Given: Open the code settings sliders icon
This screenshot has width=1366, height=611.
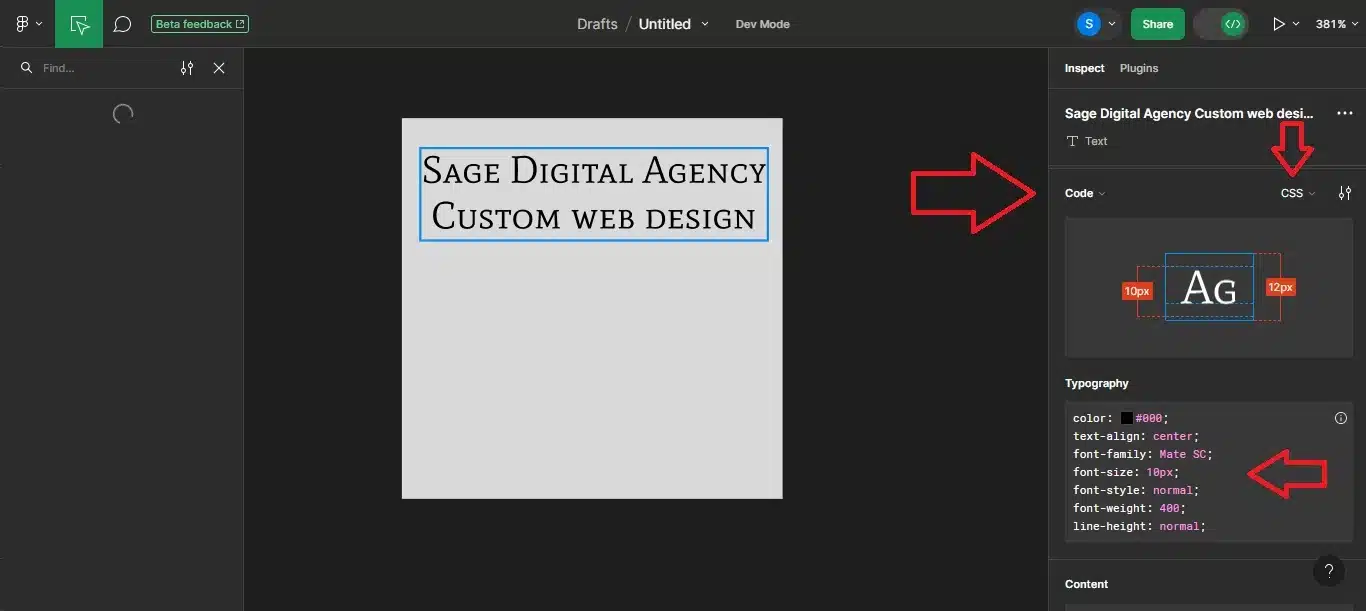Looking at the screenshot, I should tap(1344, 193).
